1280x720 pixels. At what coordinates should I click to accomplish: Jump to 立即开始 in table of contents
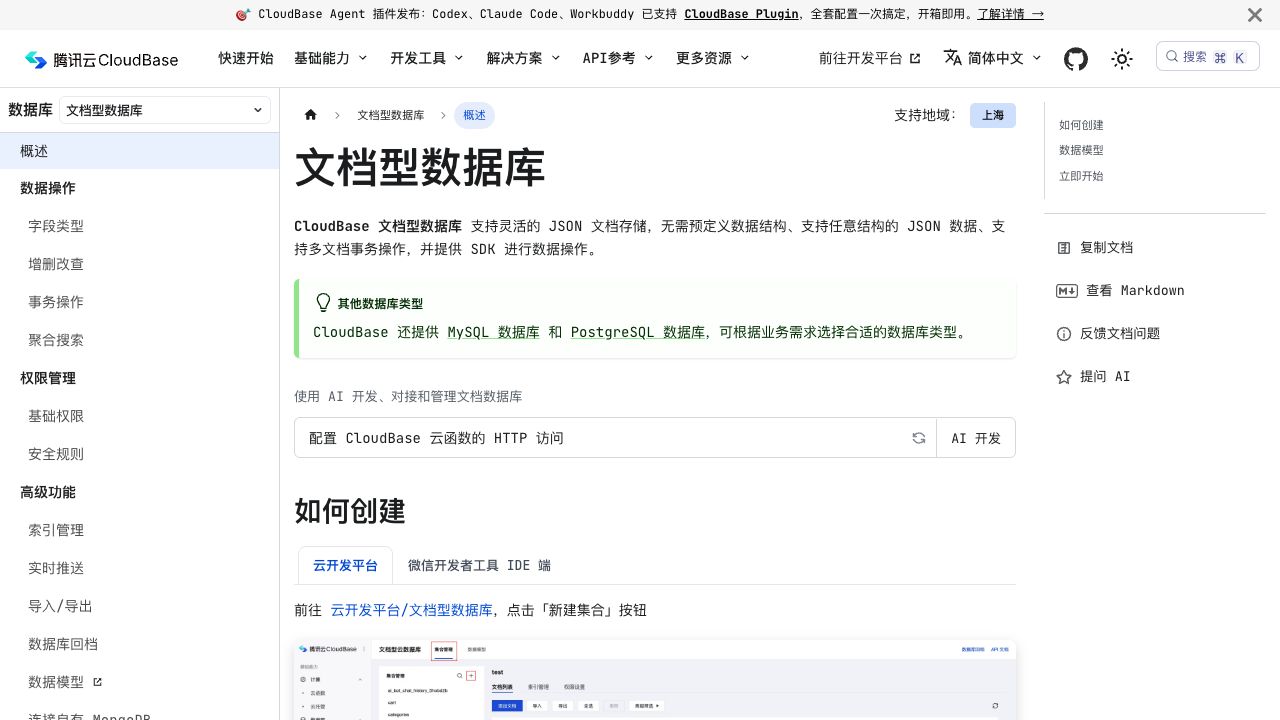click(x=1081, y=176)
